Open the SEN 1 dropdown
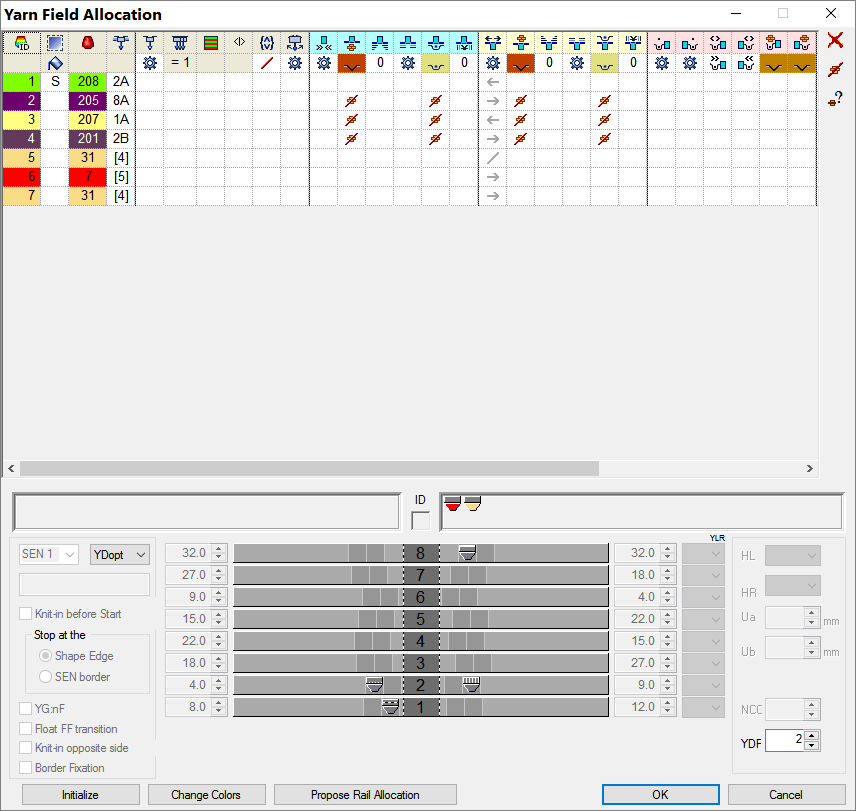Image resolution: width=856 pixels, height=811 pixels. click(48, 554)
